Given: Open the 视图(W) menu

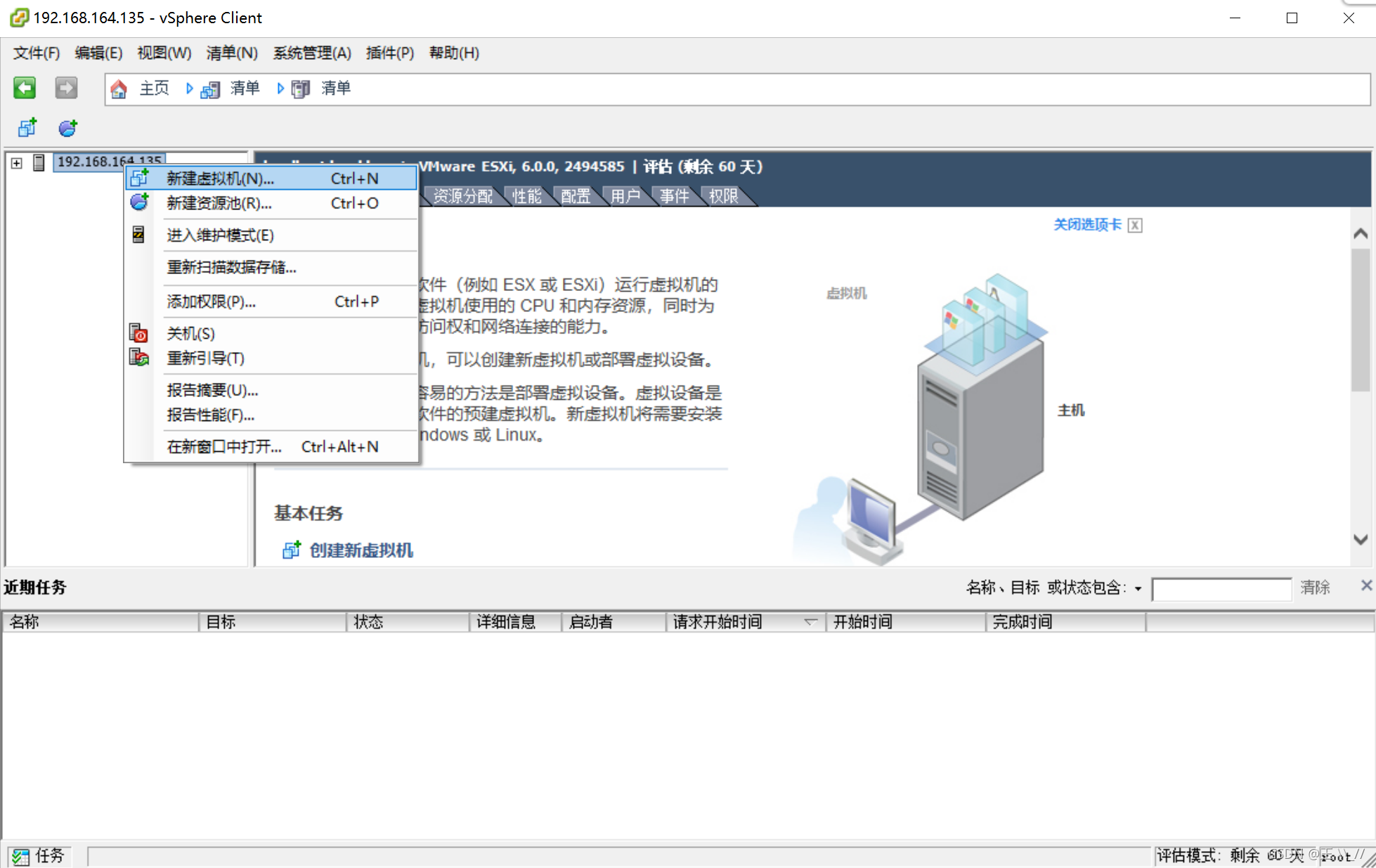Looking at the screenshot, I should [x=164, y=53].
